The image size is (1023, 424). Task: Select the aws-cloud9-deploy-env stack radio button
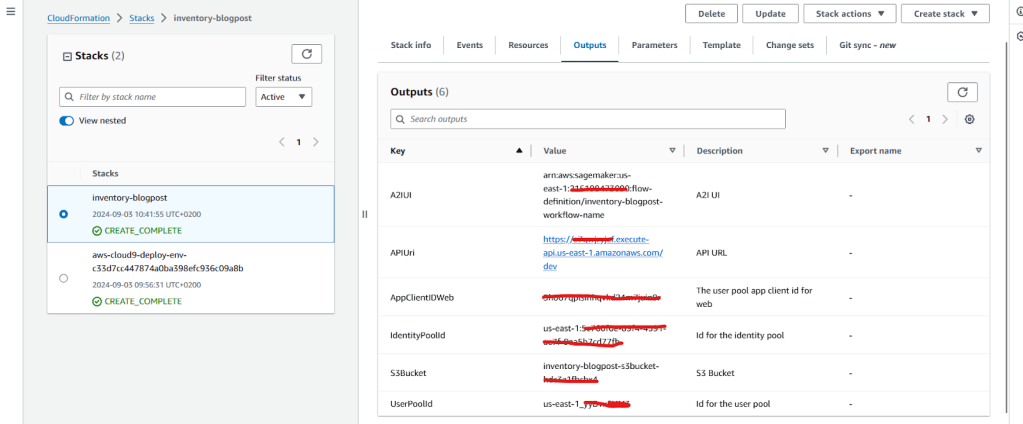[65, 277]
